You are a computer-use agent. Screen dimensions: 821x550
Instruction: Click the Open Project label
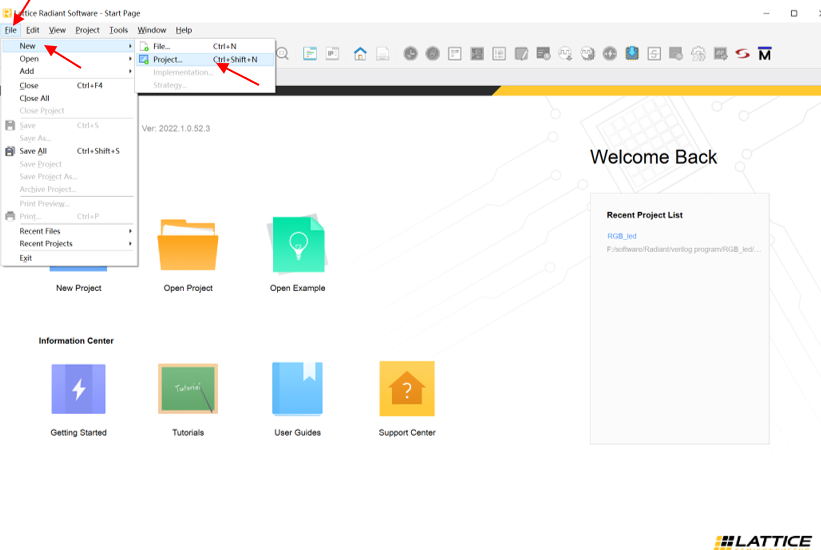188,288
